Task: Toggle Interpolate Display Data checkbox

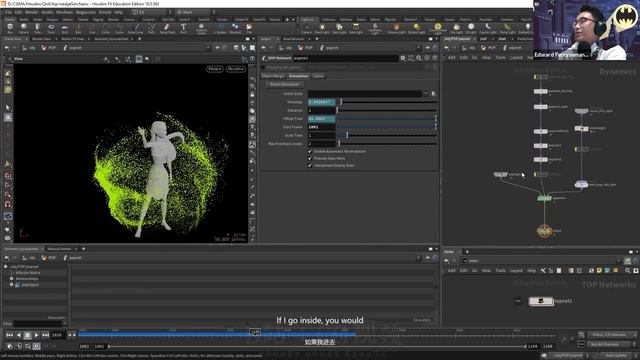Action: (x=310, y=165)
